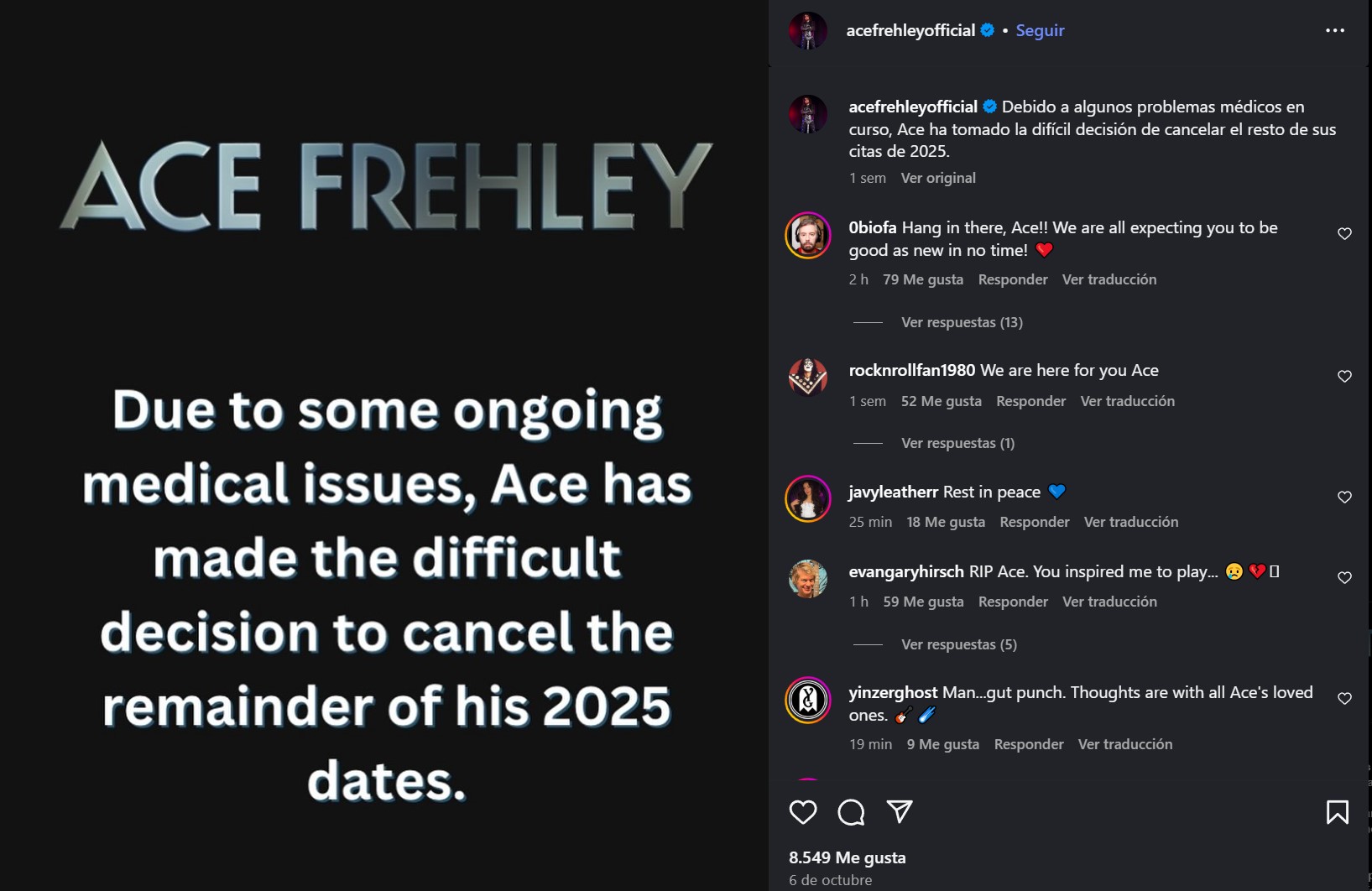Open the acefrehleyofficial profile picture in header
Screen dimensions: 1372x891
[x=808, y=31]
